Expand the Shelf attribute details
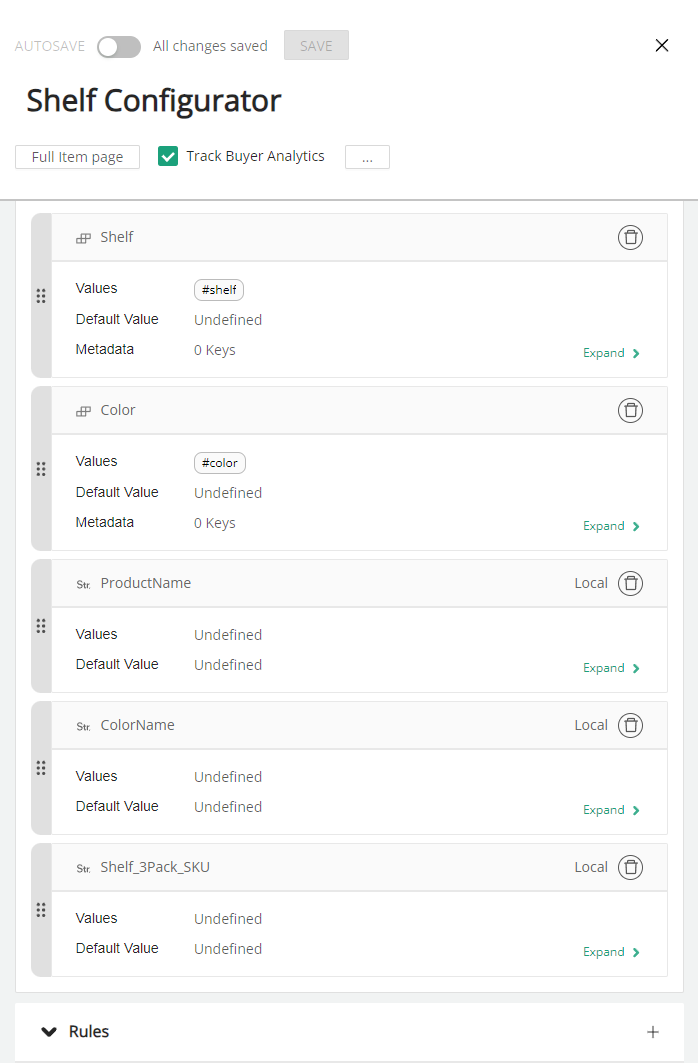 click(611, 353)
